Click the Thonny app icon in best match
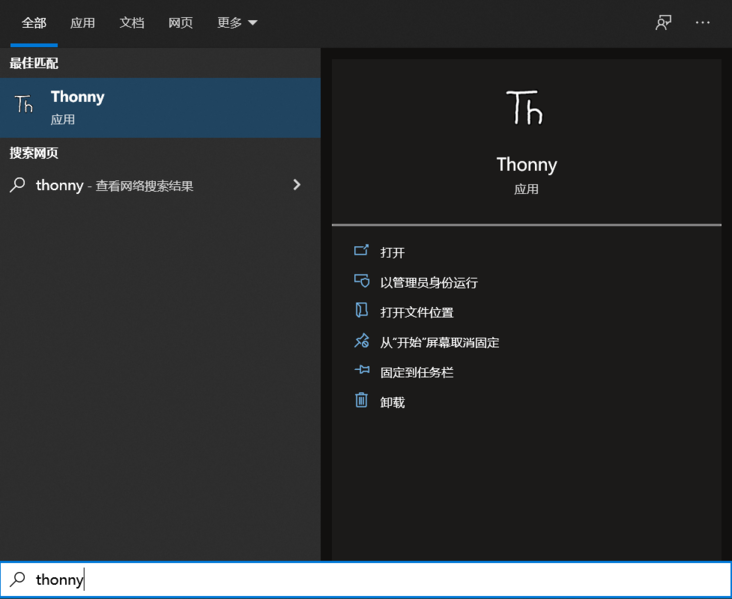 [x=24, y=105]
